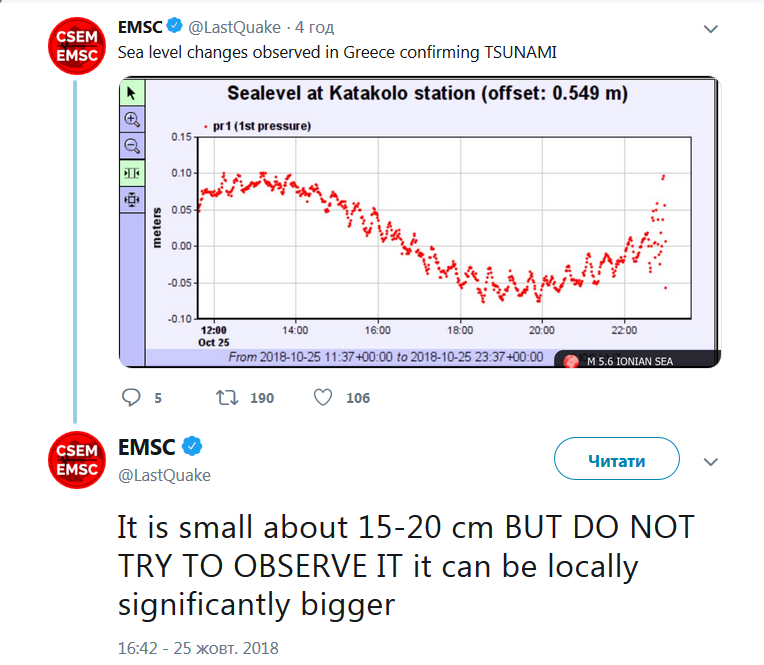764x665 pixels.
Task: Toggle the horizontal fit tool in chart
Action: click(132, 173)
